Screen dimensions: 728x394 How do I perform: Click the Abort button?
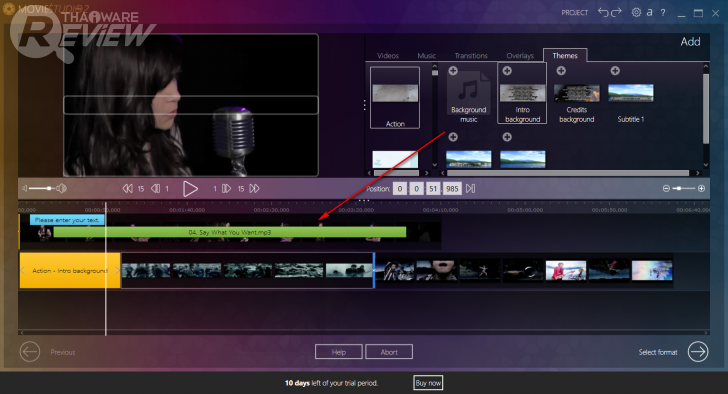[389, 352]
